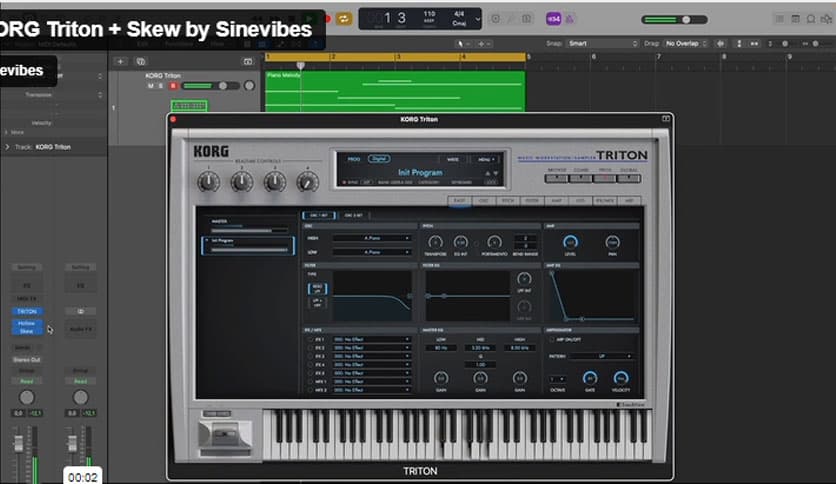Viewport: 836px width, 484px height.
Task: Click the Digital button in Triton display
Action: (x=379, y=159)
